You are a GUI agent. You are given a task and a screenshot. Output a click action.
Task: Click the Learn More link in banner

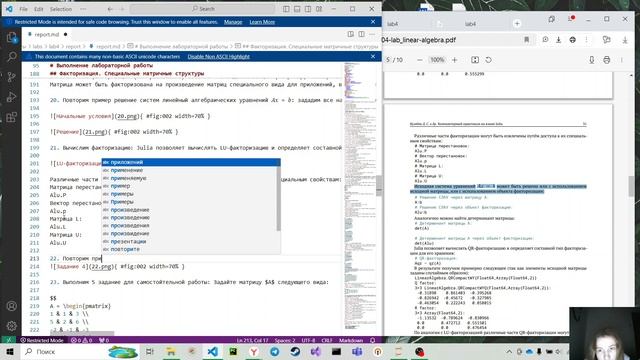click(262, 22)
